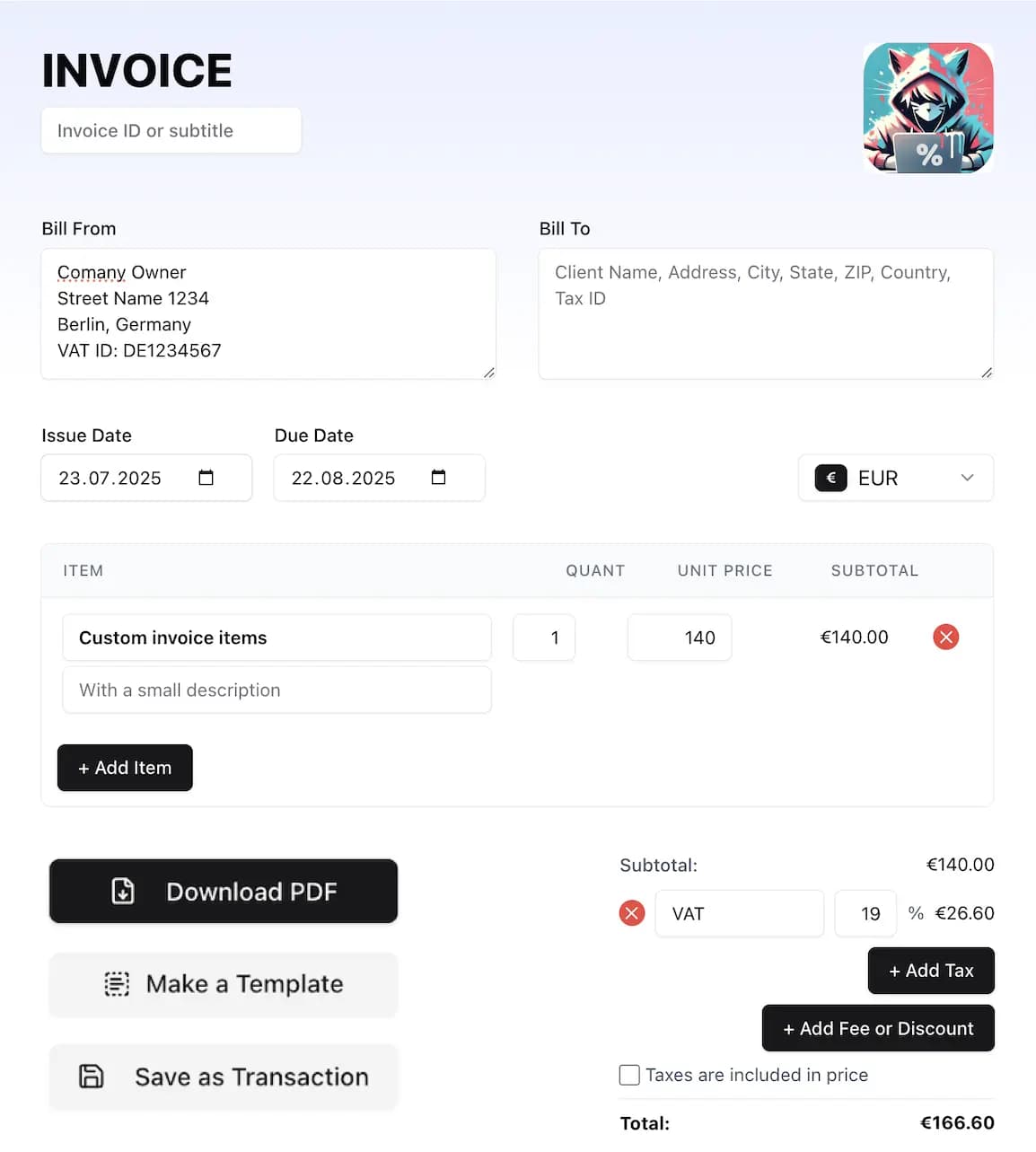Click the Add Item button

pos(125,768)
